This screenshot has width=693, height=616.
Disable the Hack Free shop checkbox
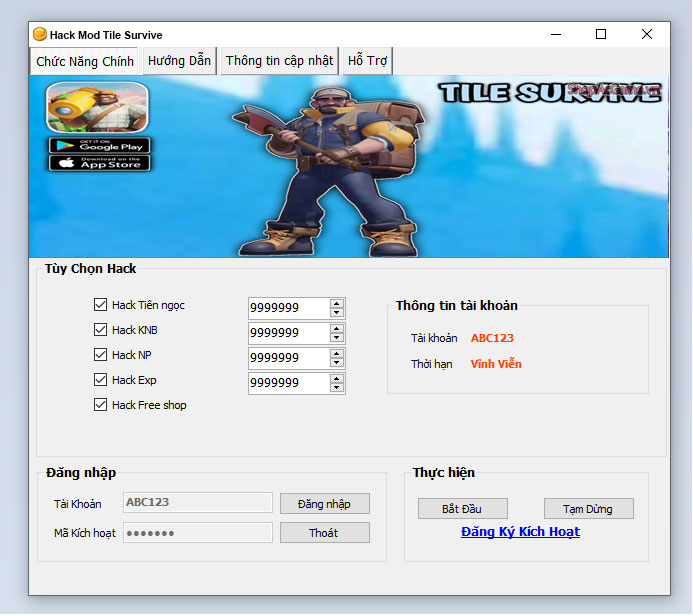pos(100,405)
